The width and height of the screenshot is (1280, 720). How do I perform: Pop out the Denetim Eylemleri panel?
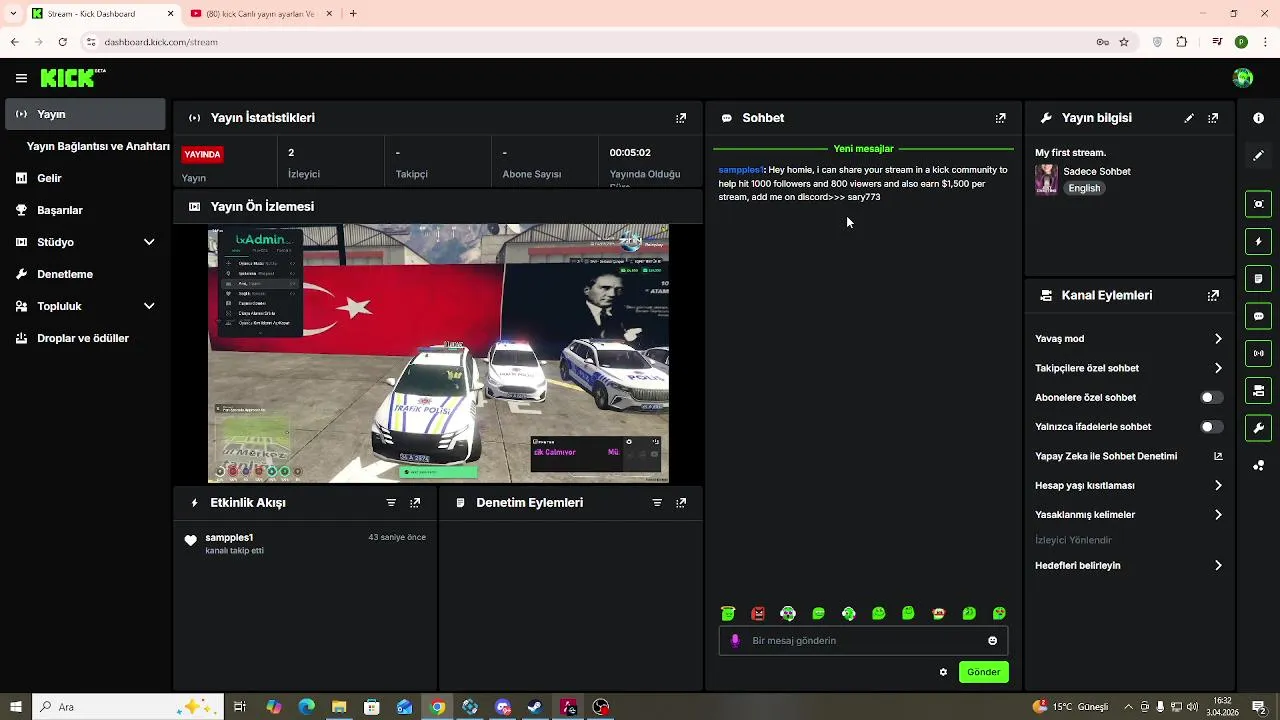681,503
